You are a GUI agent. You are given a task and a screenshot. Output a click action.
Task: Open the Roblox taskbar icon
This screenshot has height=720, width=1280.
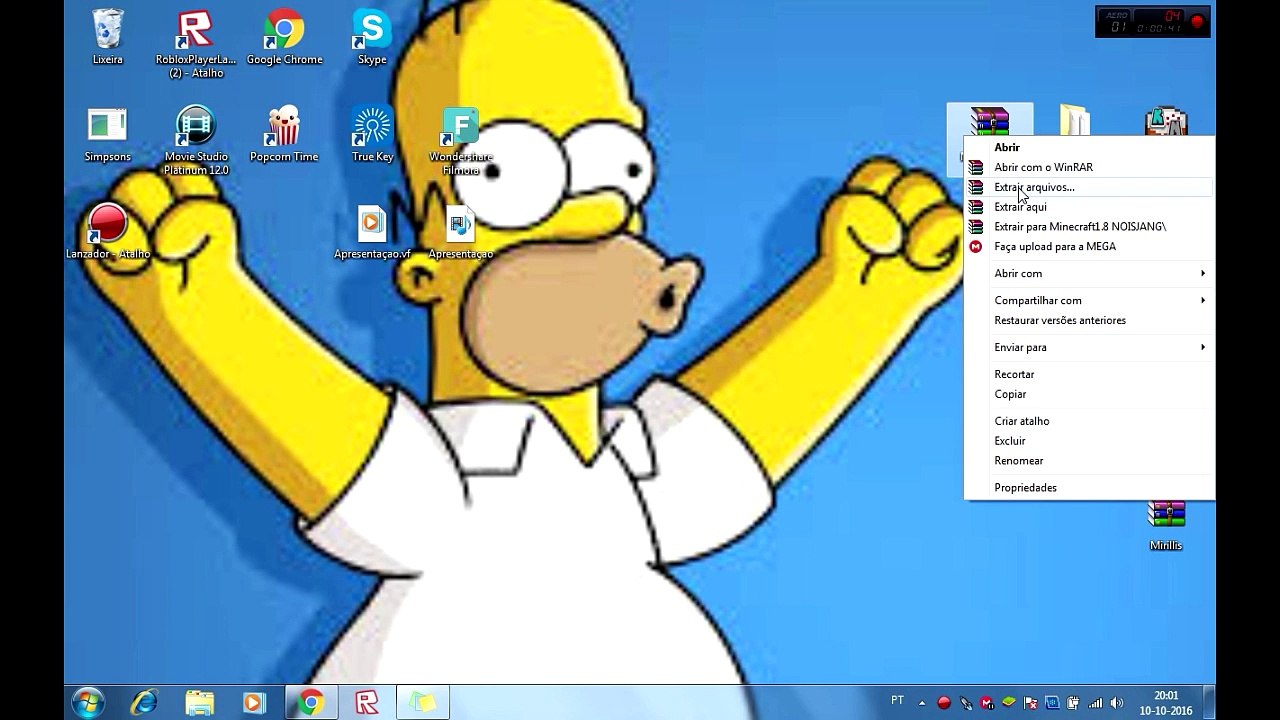(367, 703)
